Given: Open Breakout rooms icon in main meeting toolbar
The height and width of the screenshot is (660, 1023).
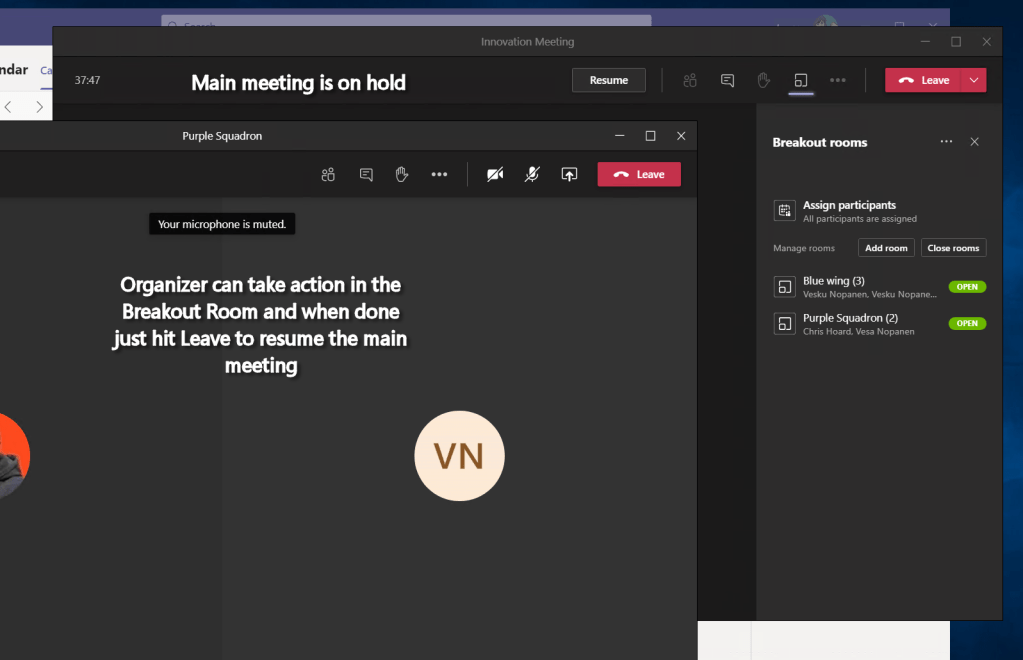Looking at the screenshot, I should pos(800,80).
